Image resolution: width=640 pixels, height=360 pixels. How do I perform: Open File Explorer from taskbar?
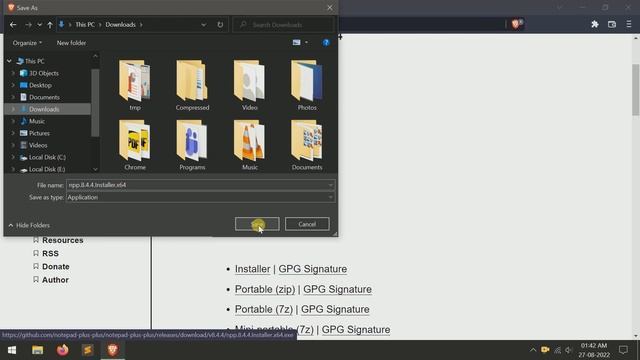pos(38,350)
